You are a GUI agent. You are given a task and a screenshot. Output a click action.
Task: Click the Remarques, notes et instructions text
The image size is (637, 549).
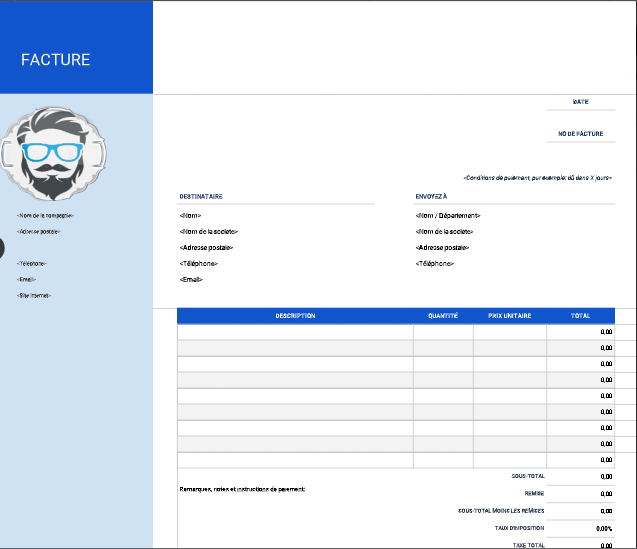(x=242, y=489)
